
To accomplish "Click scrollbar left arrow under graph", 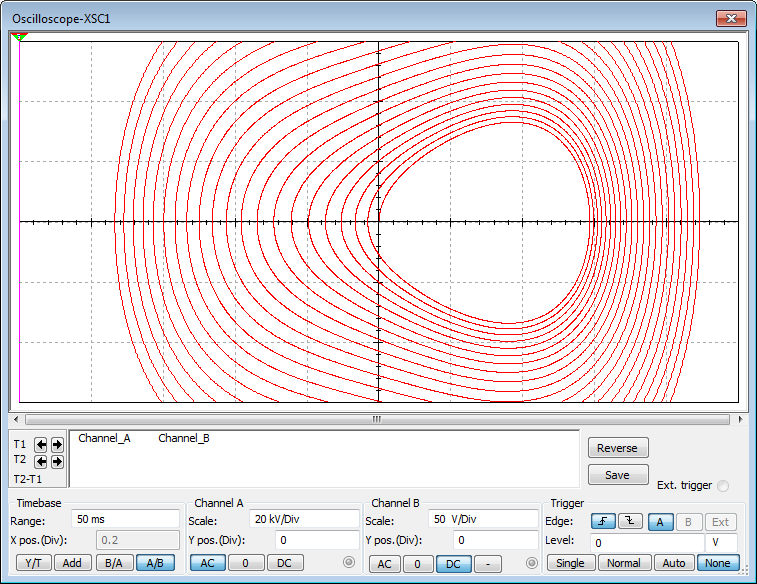I will [x=16, y=419].
